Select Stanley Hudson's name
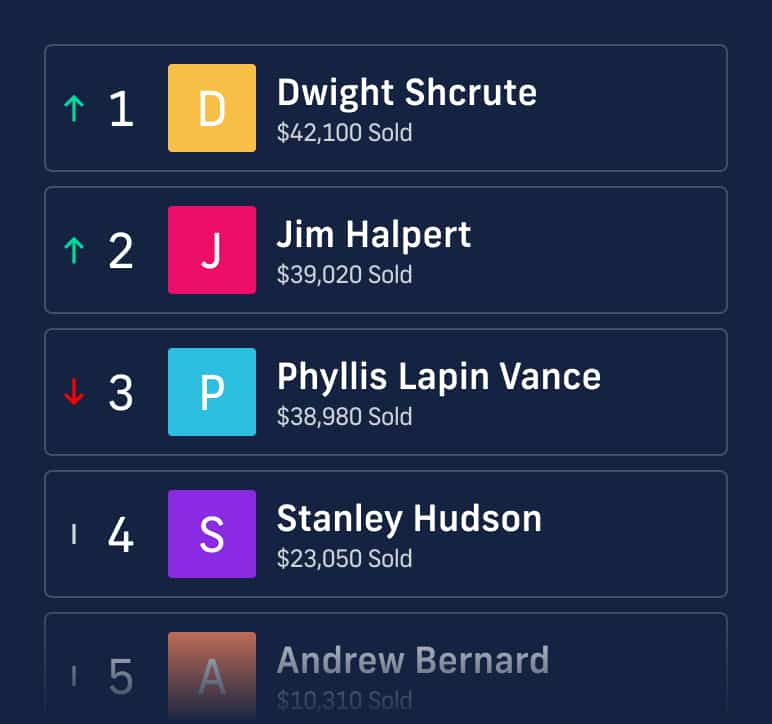 pyautogui.click(x=409, y=519)
